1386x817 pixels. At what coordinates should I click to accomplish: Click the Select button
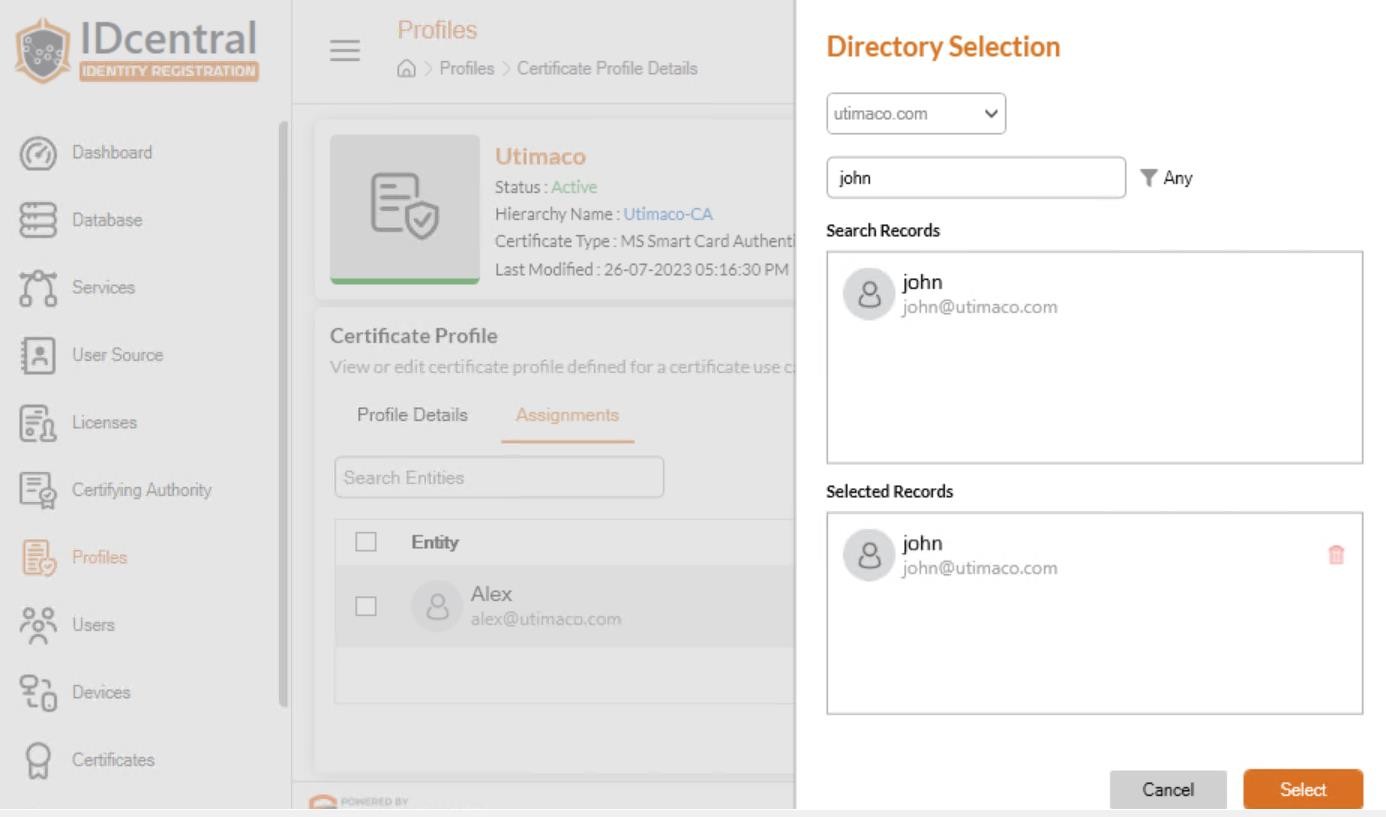click(1303, 789)
